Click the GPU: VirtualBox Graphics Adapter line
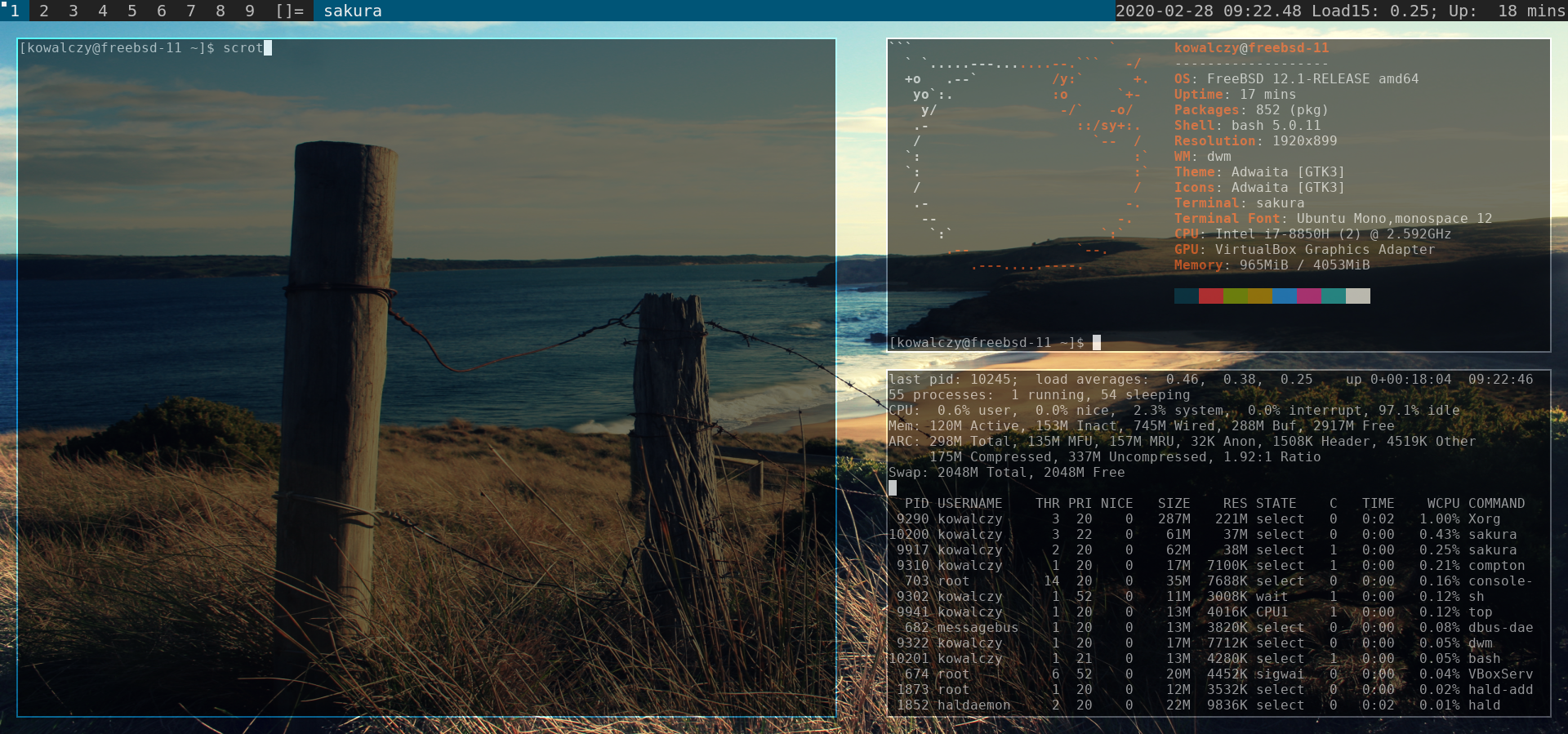Image resolution: width=1568 pixels, height=734 pixels. (x=1304, y=249)
